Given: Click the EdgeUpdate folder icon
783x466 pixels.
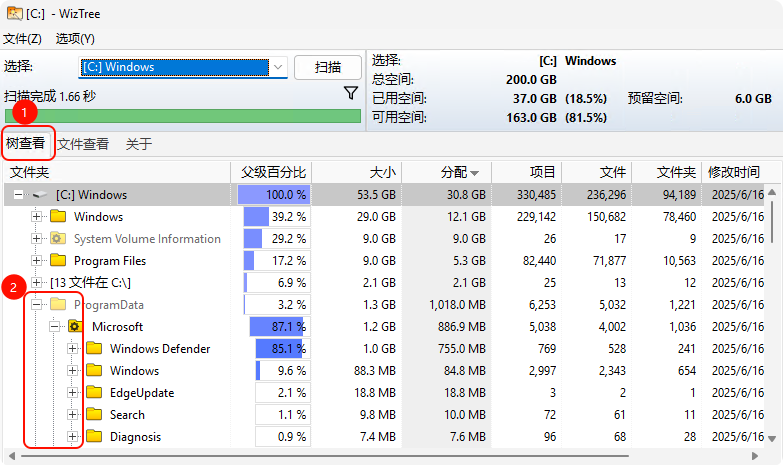Looking at the screenshot, I should 94,393.
